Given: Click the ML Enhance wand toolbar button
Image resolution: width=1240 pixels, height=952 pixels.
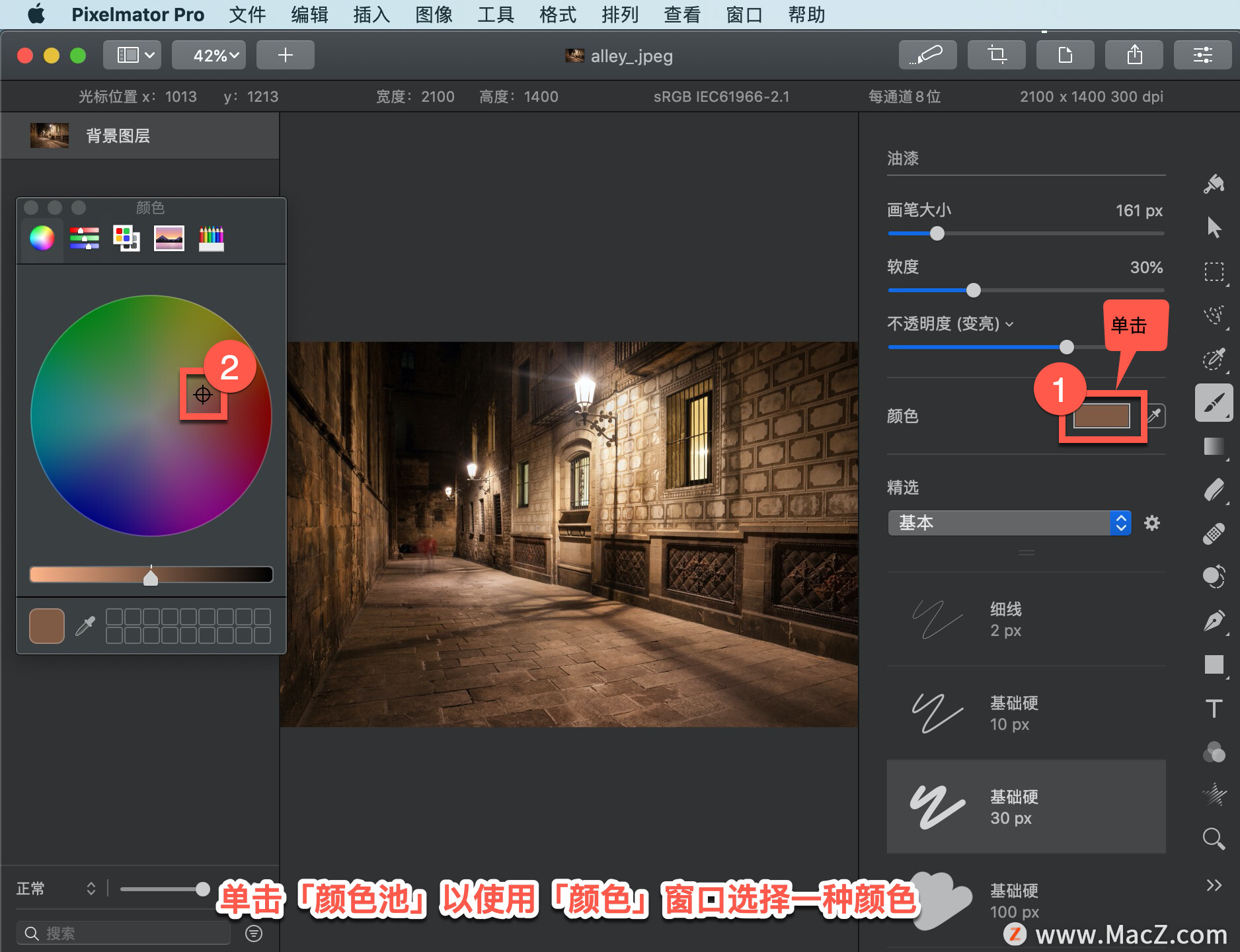Looking at the screenshot, I should click(x=927, y=55).
